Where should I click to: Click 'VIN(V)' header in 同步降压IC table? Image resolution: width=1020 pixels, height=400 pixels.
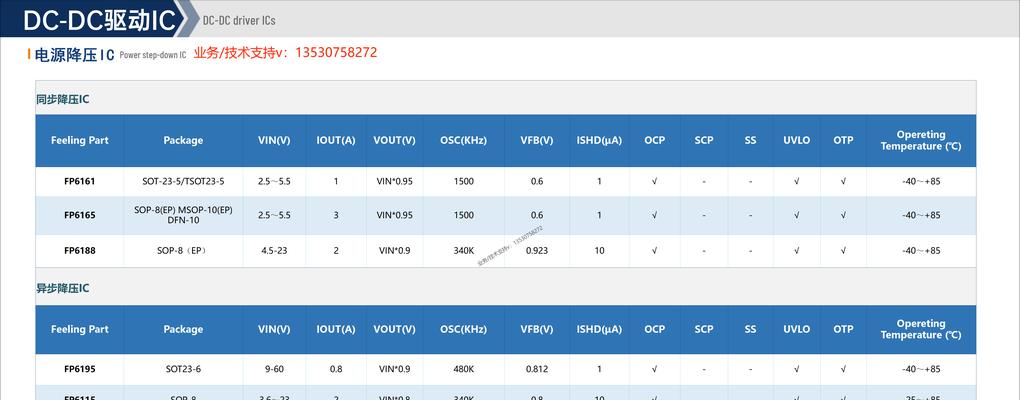click(x=274, y=140)
